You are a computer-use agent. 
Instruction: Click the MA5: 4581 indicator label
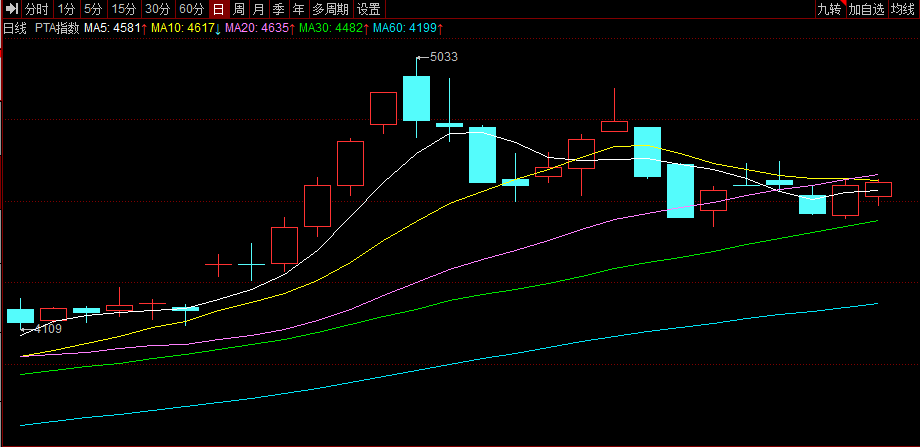[x=114, y=28]
